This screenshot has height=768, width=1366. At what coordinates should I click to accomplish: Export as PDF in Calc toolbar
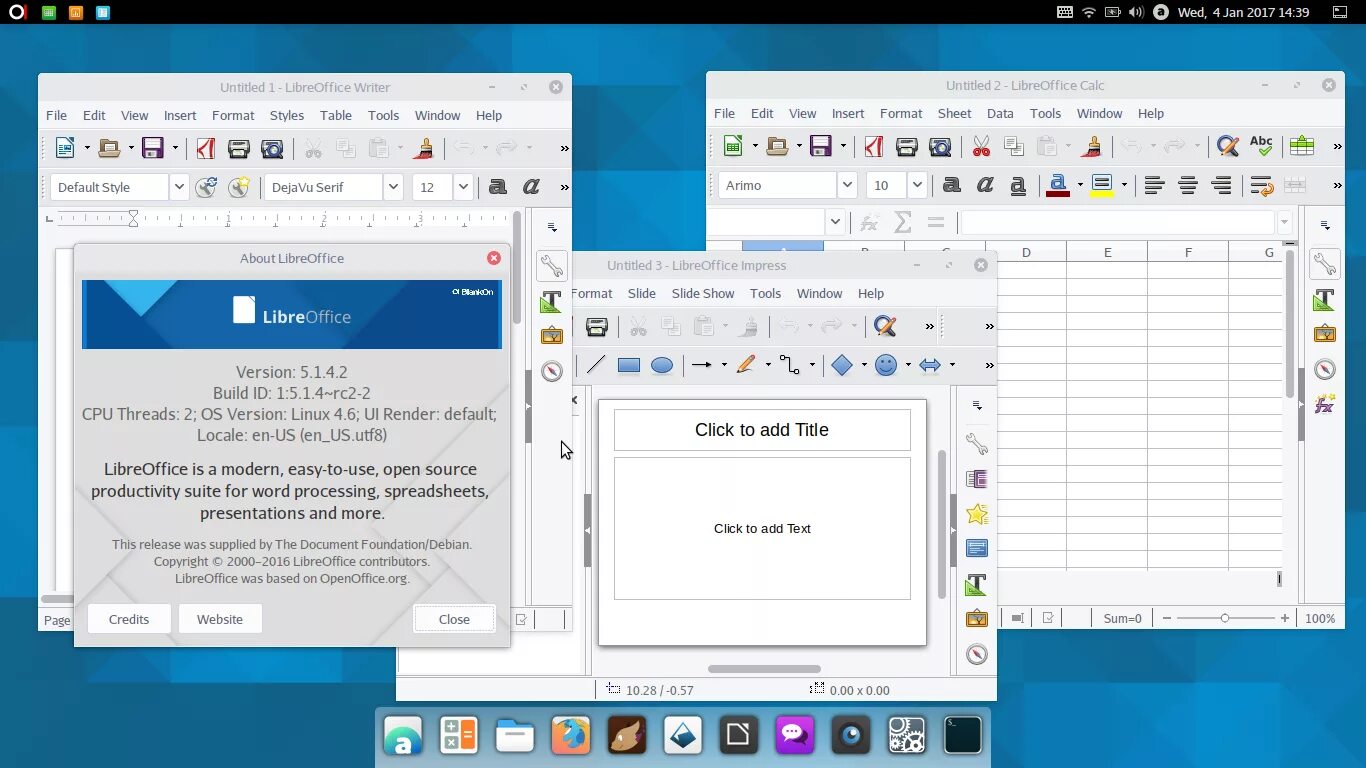(874, 146)
